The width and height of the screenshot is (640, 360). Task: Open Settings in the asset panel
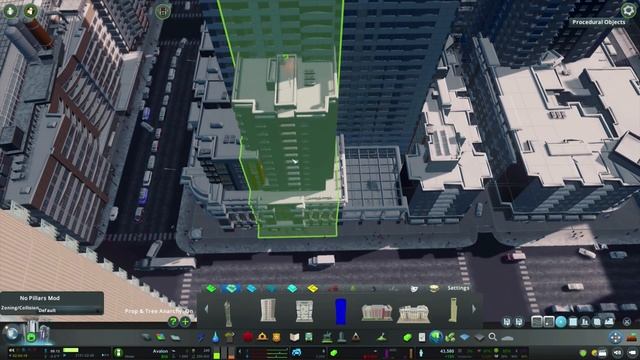click(458, 288)
